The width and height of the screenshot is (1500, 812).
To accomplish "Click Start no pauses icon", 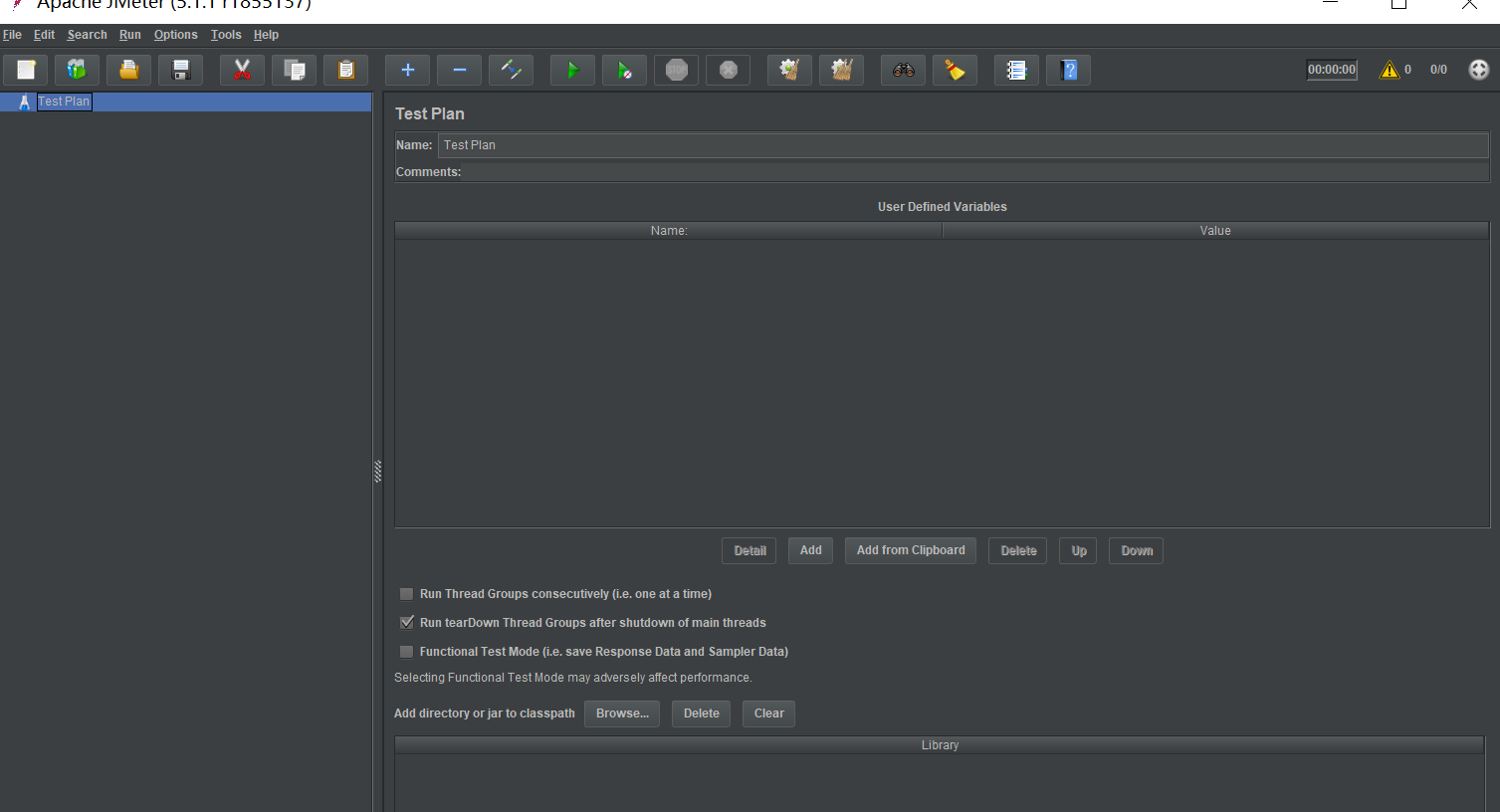I will tap(624, 70).
